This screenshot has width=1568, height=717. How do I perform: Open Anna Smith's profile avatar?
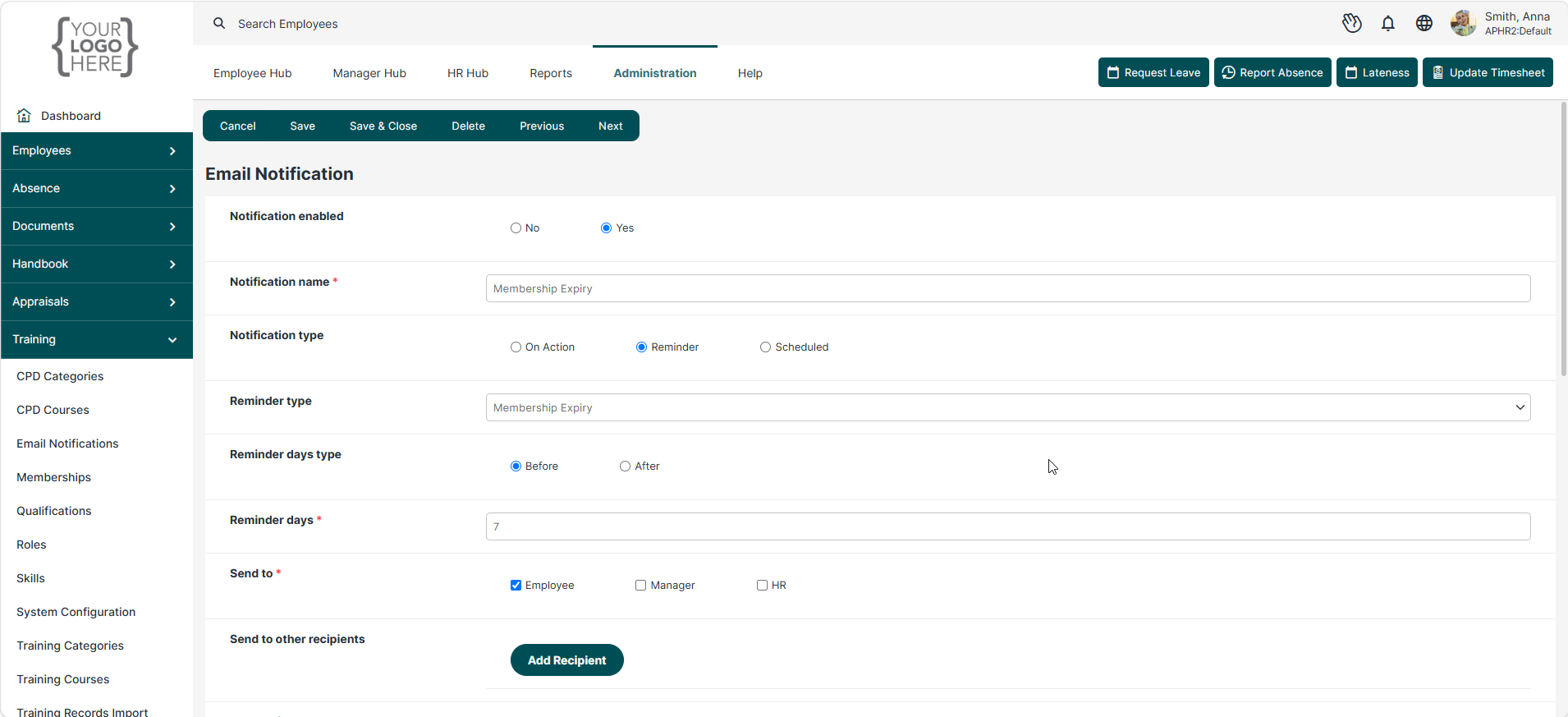tap(1463, 23)
